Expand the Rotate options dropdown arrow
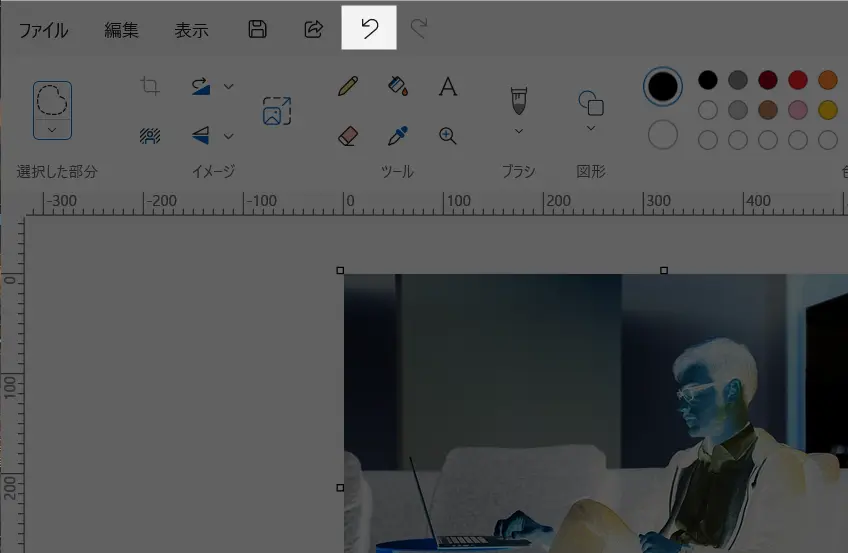848x553 pixels. 229,86
